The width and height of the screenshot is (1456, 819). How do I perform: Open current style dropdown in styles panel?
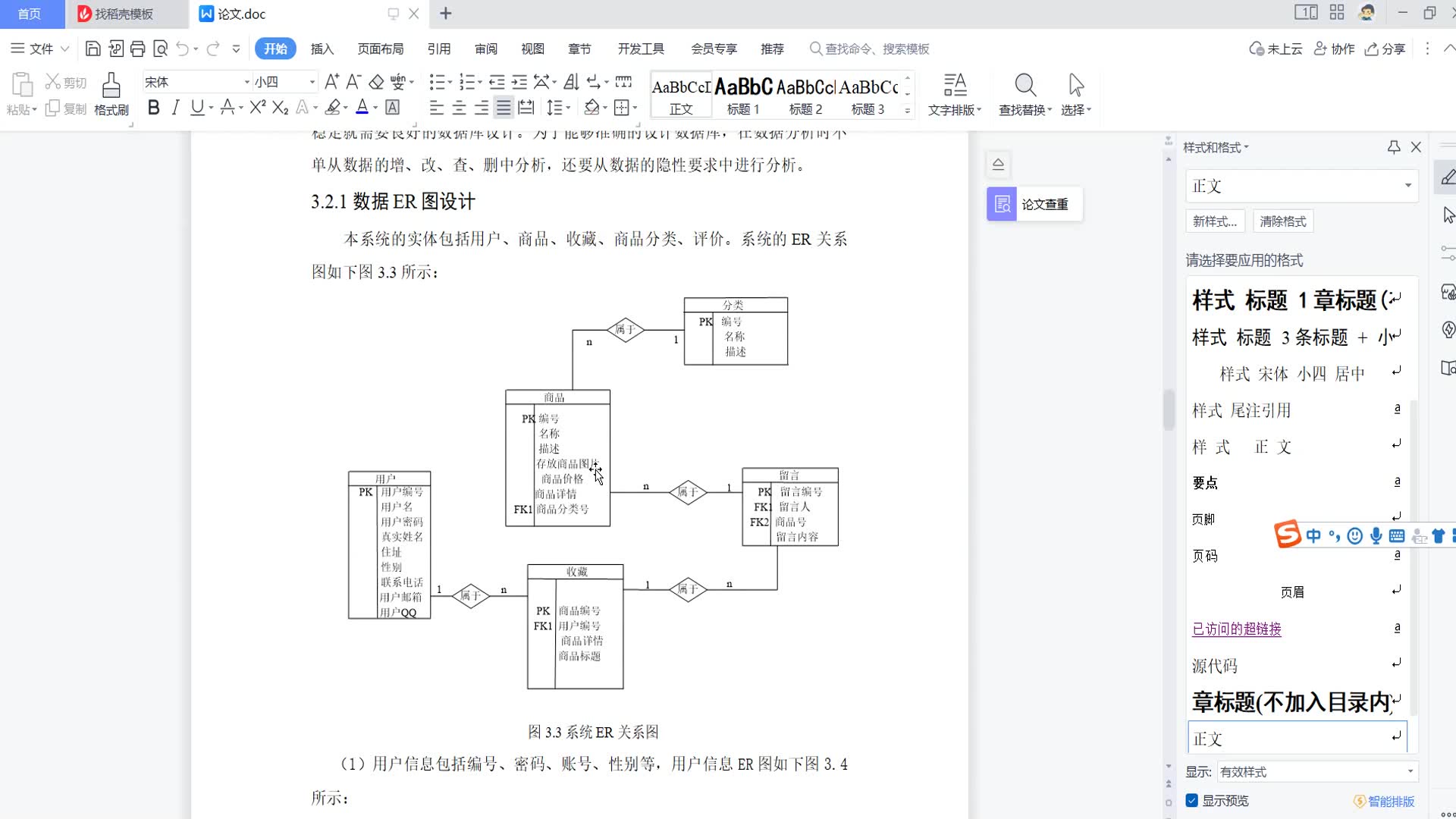coord(1408,186)
